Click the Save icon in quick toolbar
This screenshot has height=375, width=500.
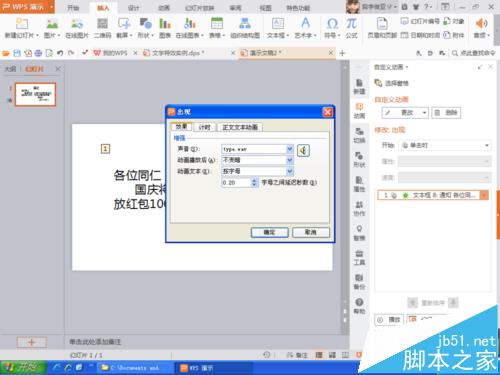point(17,53)
